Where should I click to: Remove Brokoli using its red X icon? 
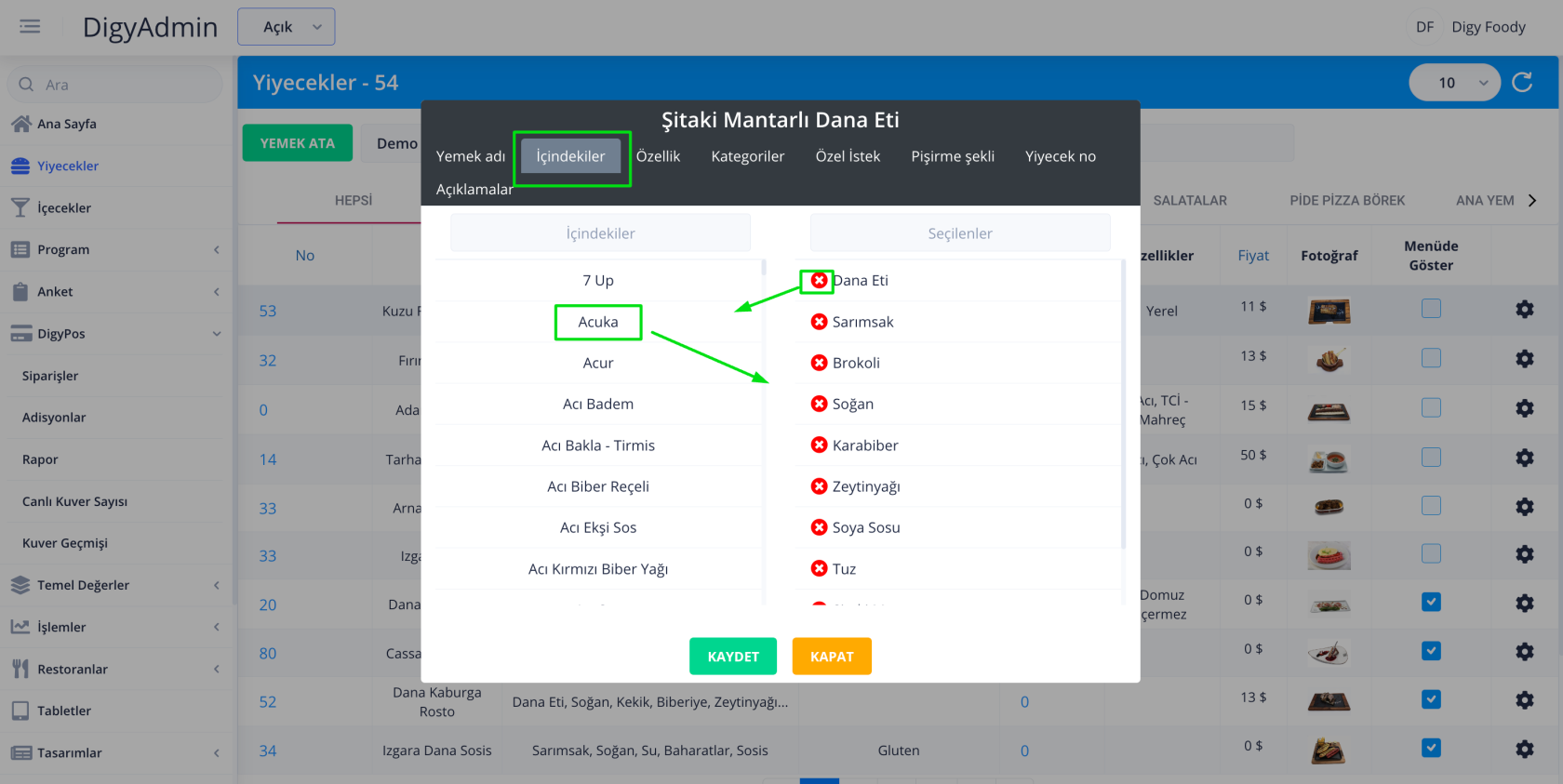click(819, 363)
